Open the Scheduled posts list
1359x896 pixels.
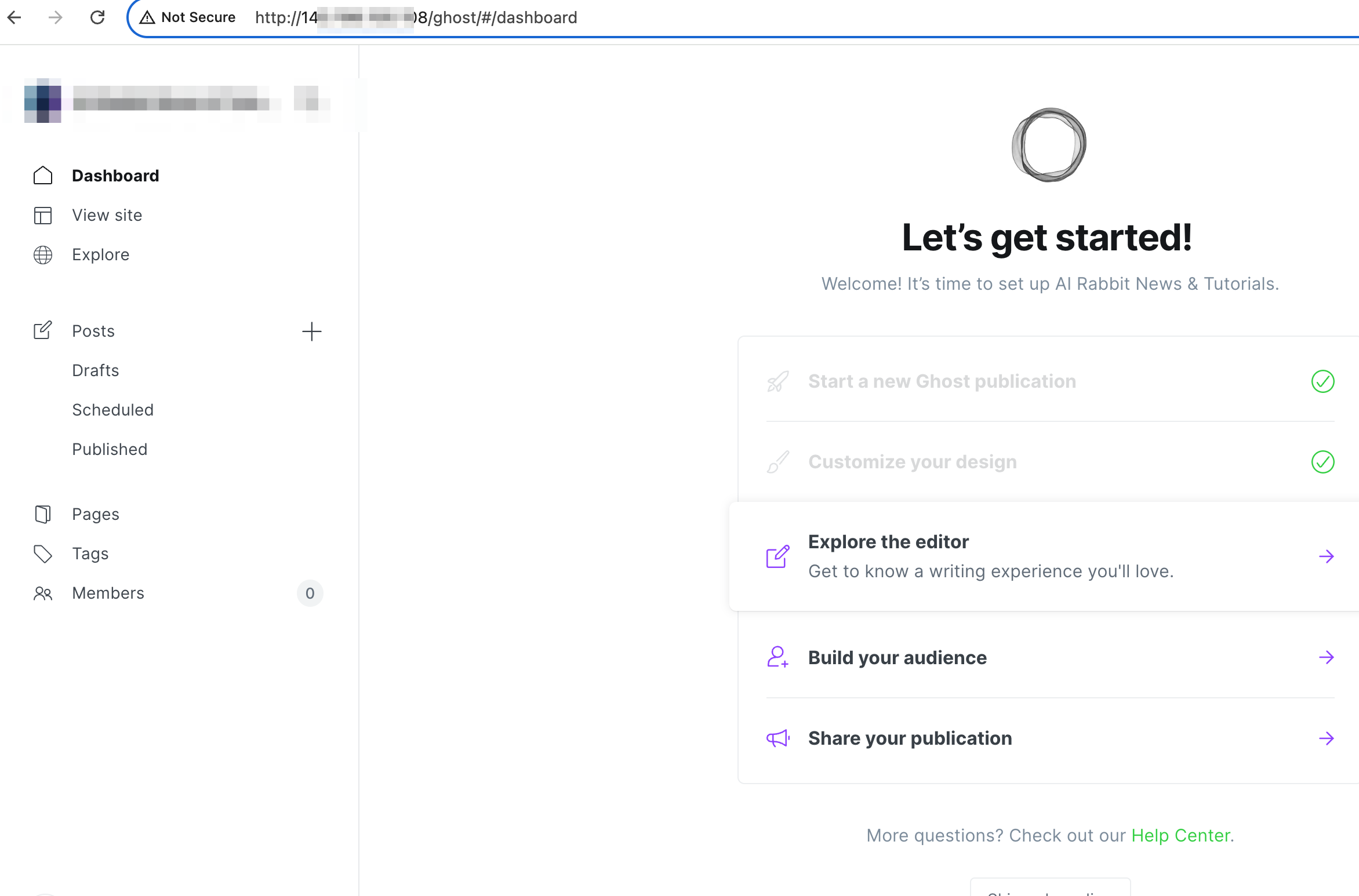pos(113,410)
